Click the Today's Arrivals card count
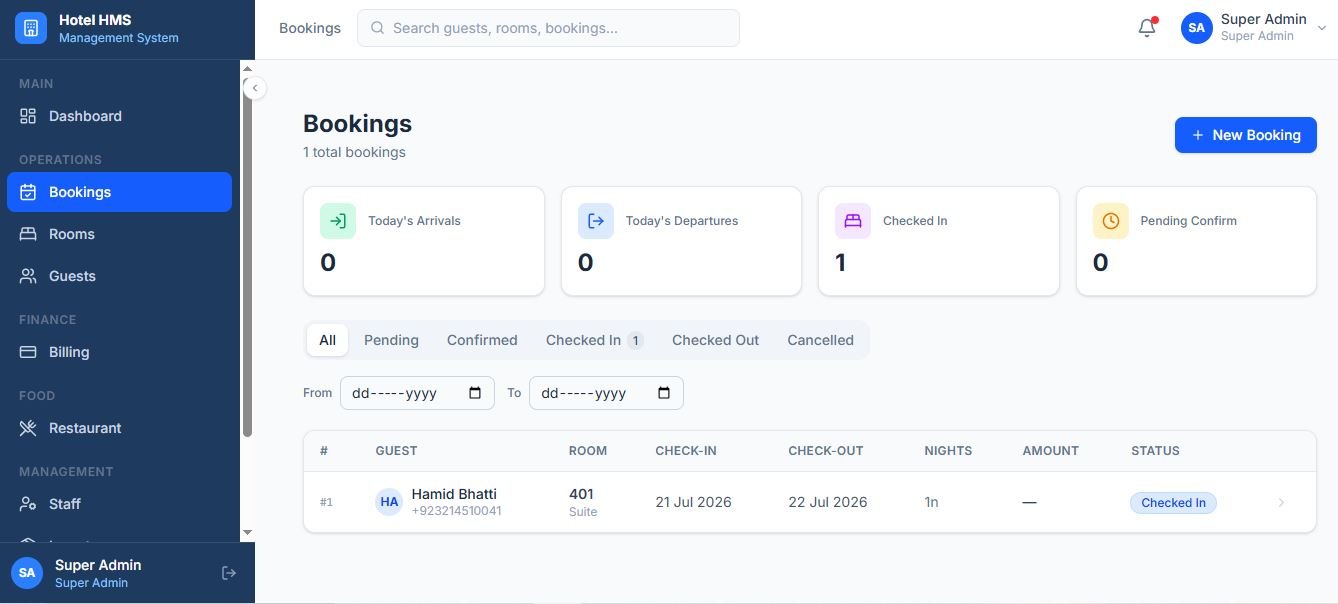The image size is (1338, 604). (x=328, y=263)
